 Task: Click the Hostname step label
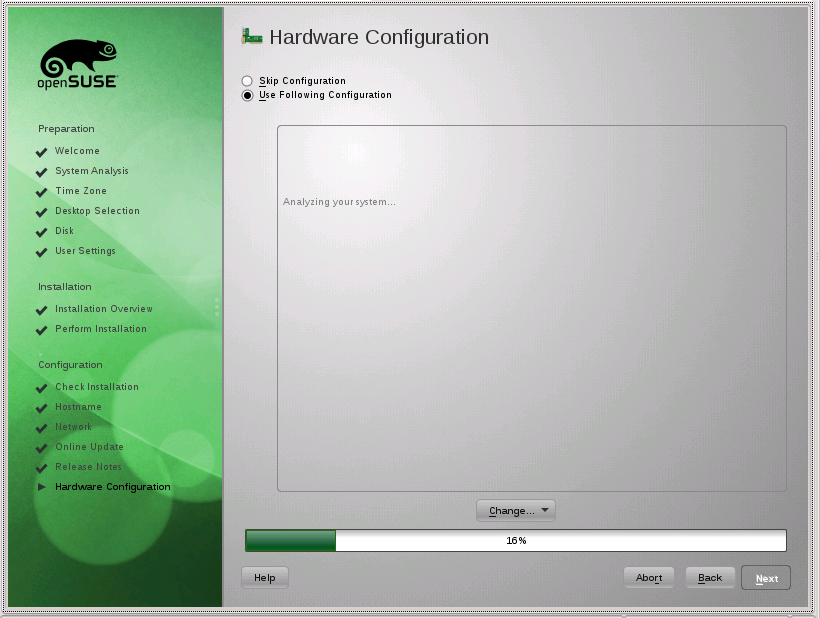tap(78, 407)
